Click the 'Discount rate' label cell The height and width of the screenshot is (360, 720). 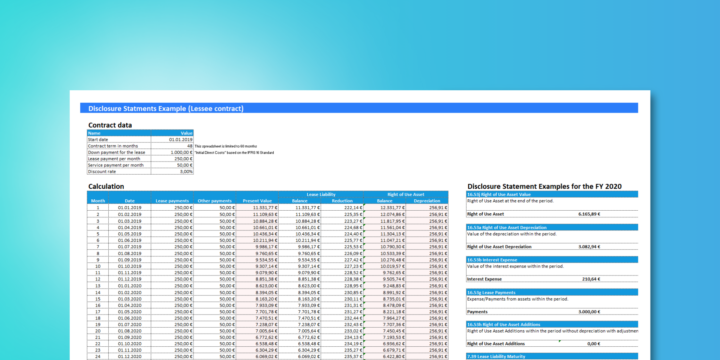click(x=119, y=171)
